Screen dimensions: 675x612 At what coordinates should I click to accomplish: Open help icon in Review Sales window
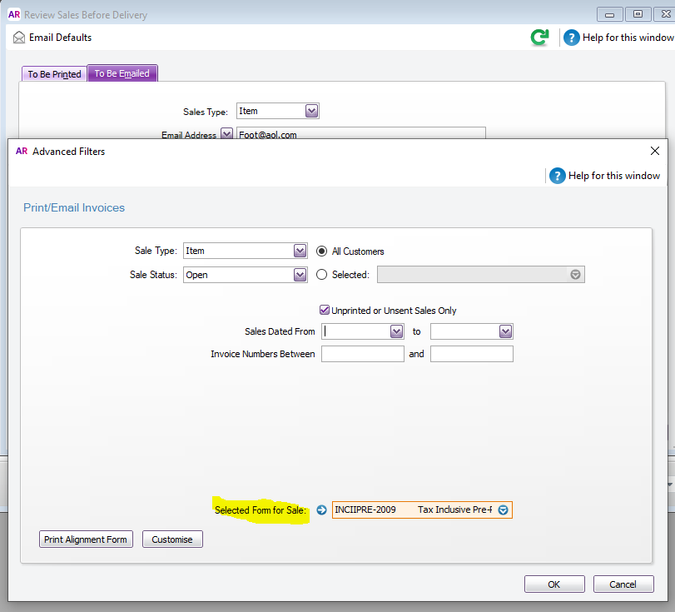coord(571,37)
